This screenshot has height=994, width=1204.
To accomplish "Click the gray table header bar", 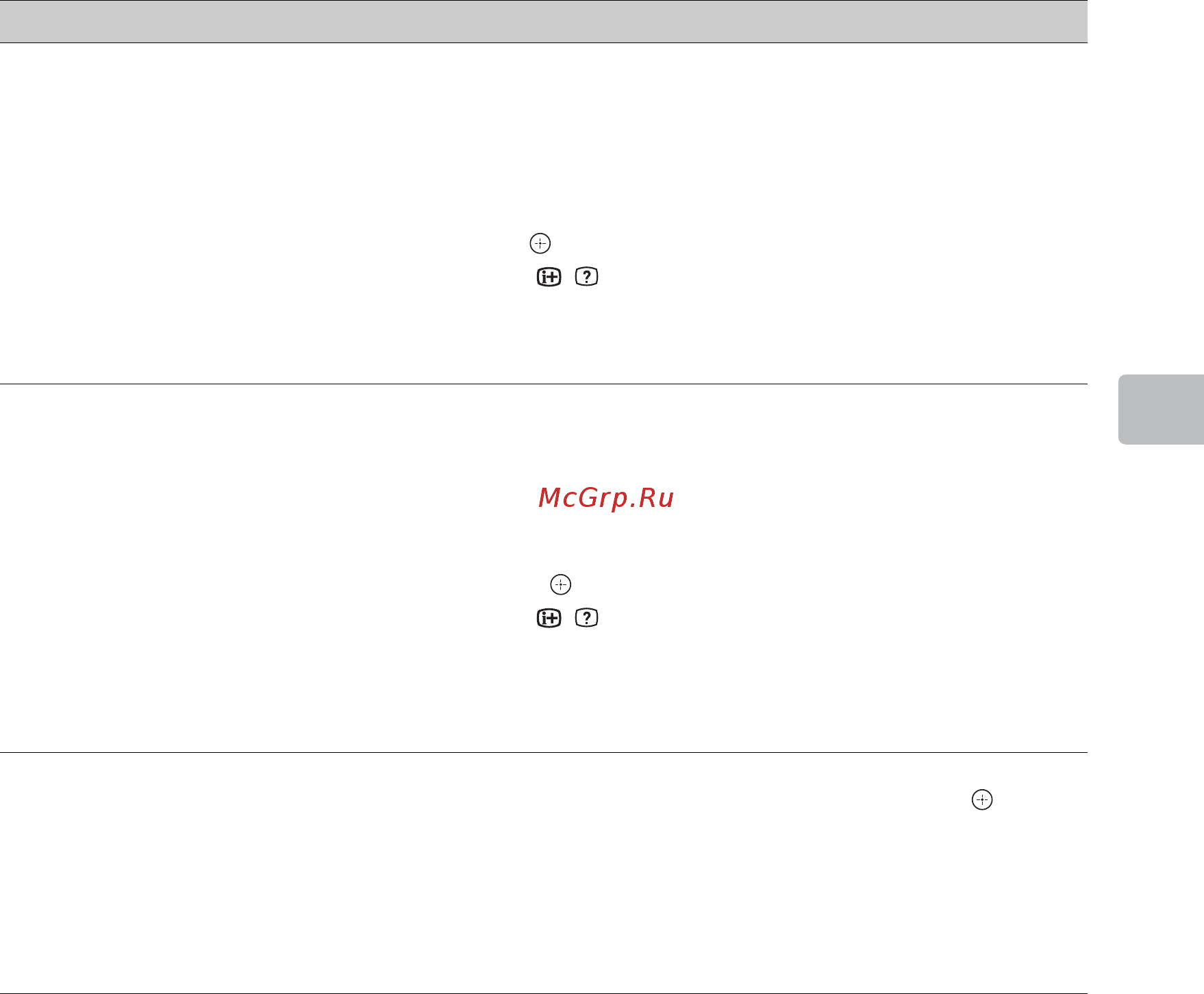I will tap(544, 21).
